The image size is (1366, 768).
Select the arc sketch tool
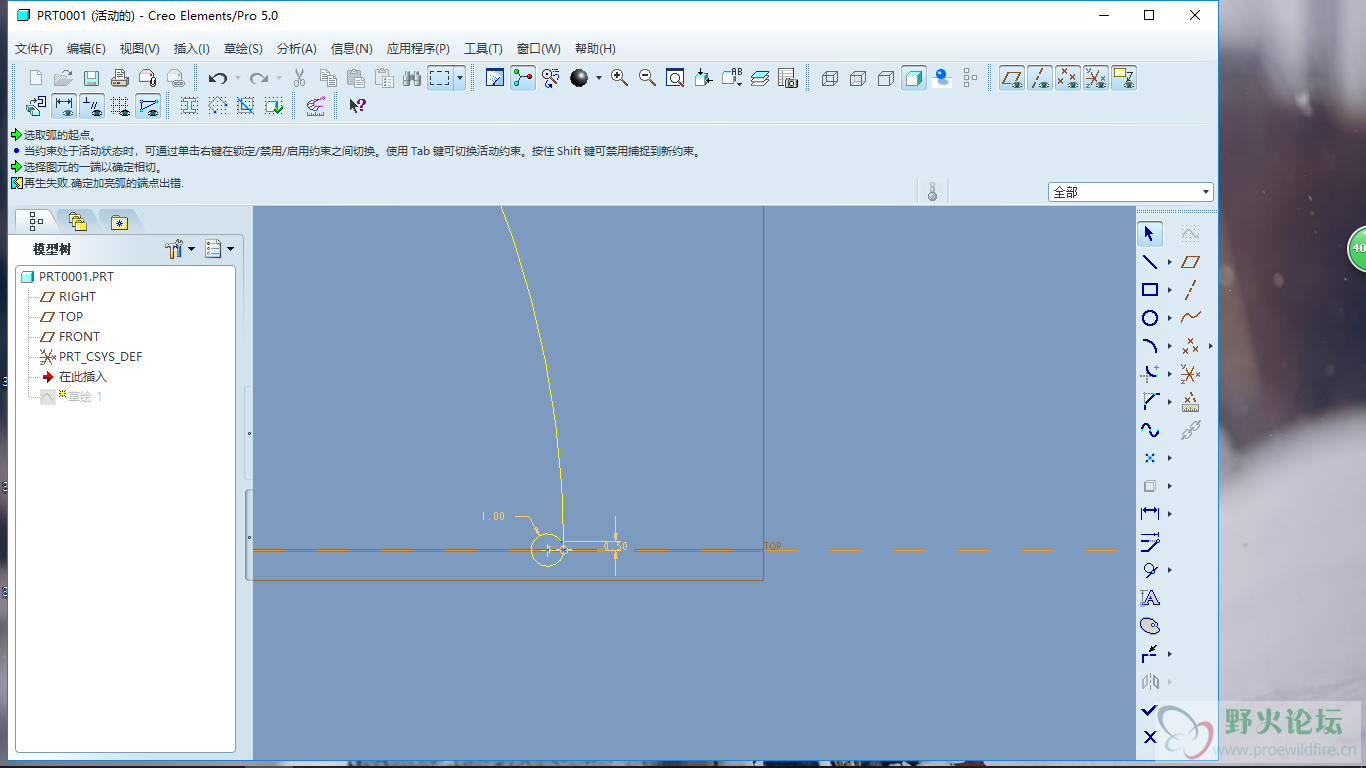[1150, 346]
